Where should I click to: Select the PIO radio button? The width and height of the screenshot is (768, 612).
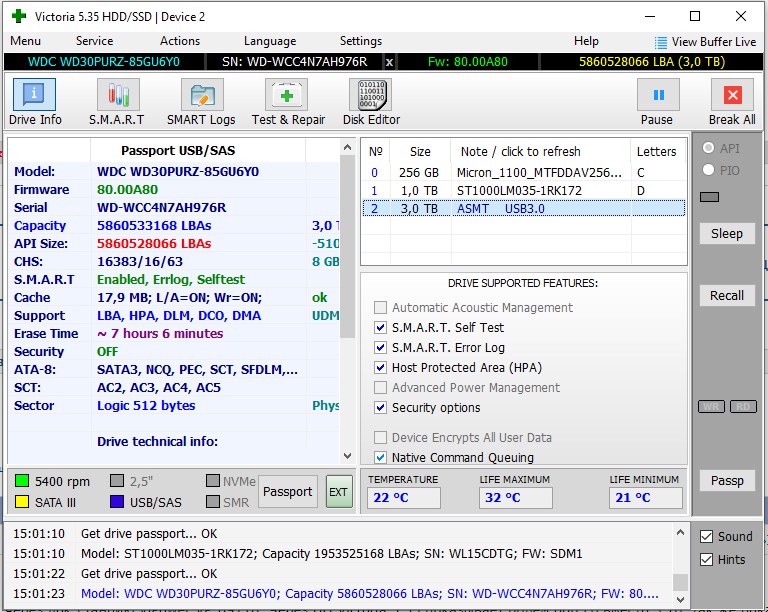pyautogui.click(x=708, y=169)
